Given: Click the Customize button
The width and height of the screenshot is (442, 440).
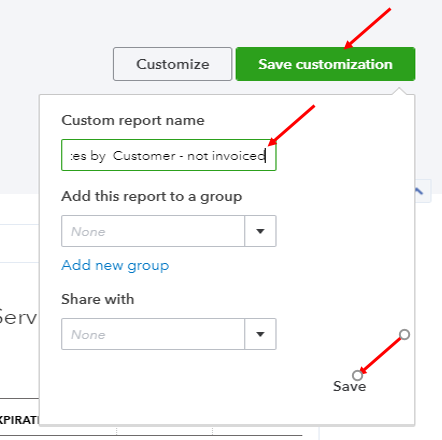Looking at the screenshot, I should coord(172,64).
